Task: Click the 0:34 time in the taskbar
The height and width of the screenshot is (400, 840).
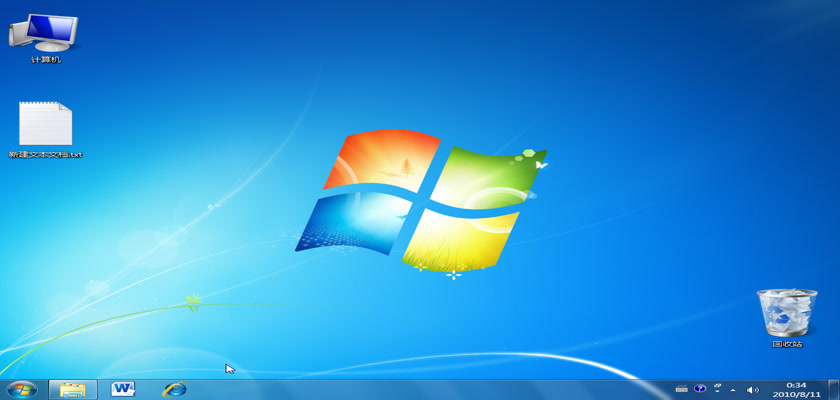Action: (796, 384)
